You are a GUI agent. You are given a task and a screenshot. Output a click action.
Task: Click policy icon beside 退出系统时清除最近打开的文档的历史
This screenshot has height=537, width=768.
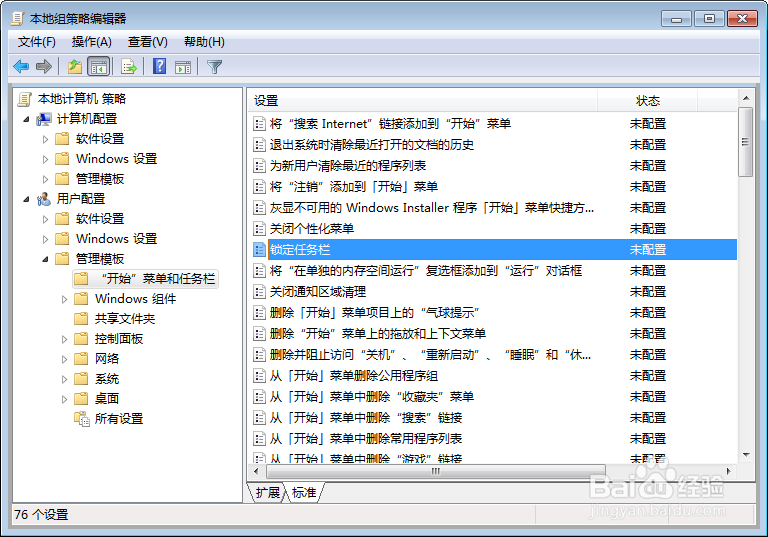(259, 145)
